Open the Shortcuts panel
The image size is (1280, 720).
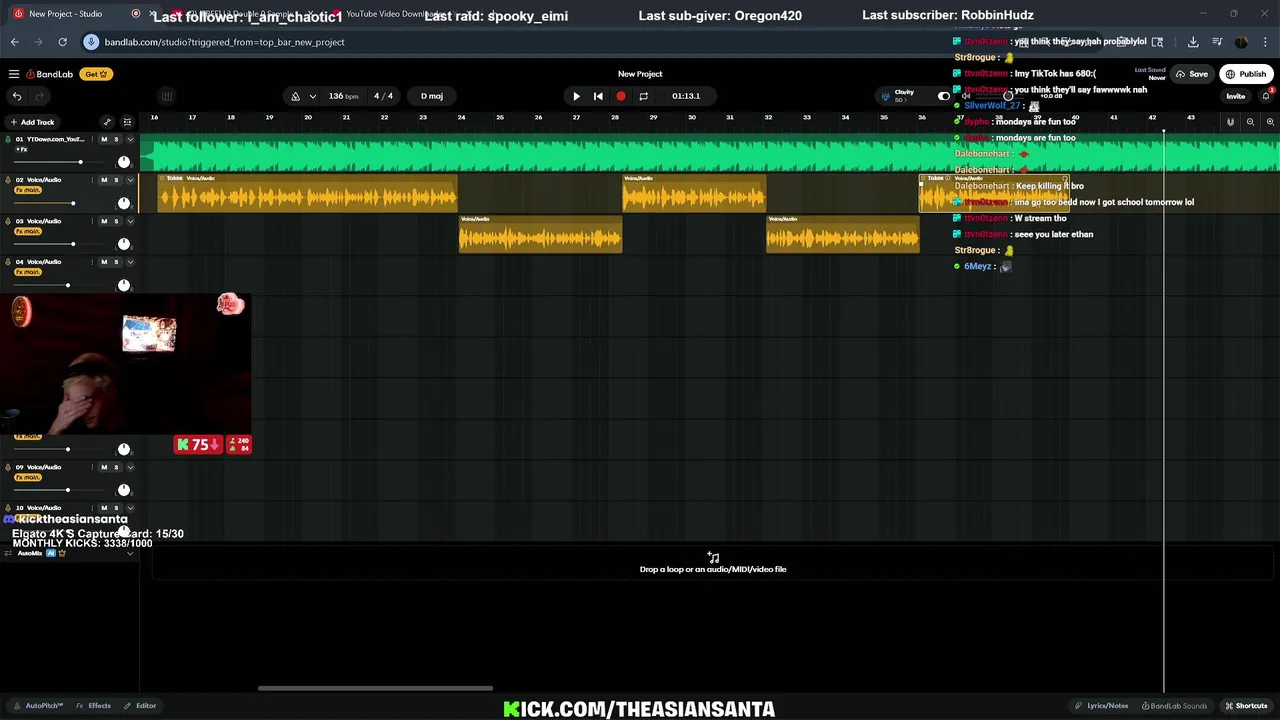1246,706
